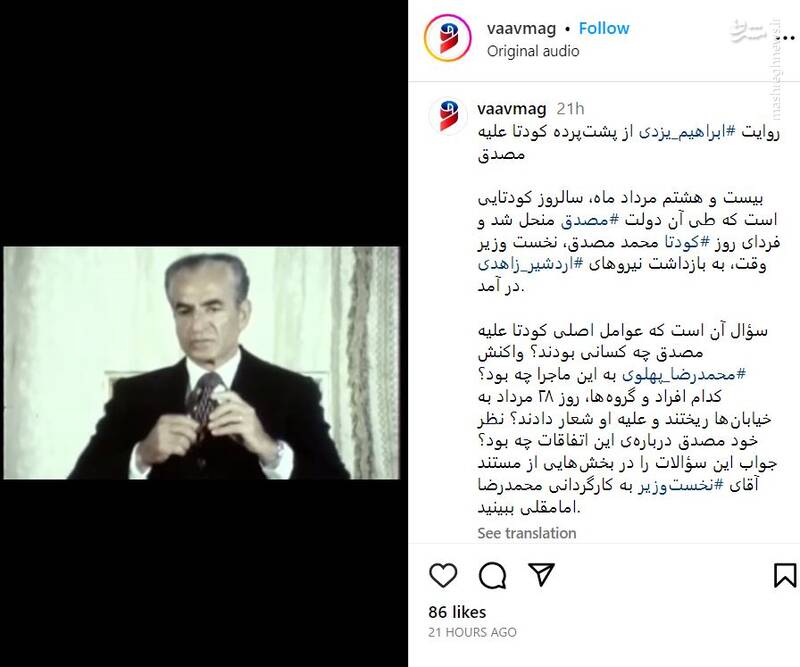
Task: Open the #اردشیر_زاهدی hashtag
Action: (531, 264)
